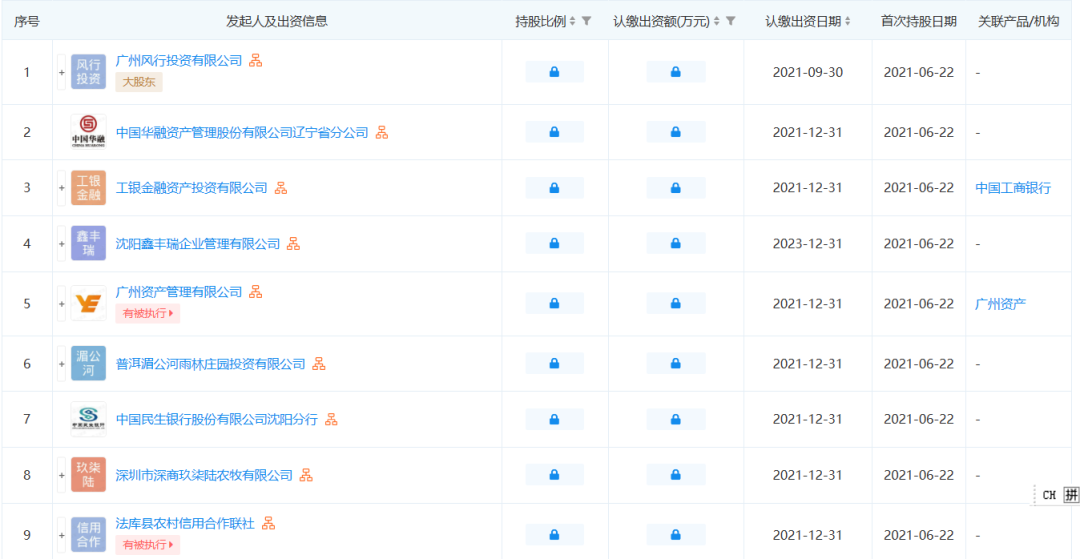Viewport: 1080px width, 559px height.
Task: Toggle sort arrows on 持股比例 column
Action: click(x=573, y=21)
